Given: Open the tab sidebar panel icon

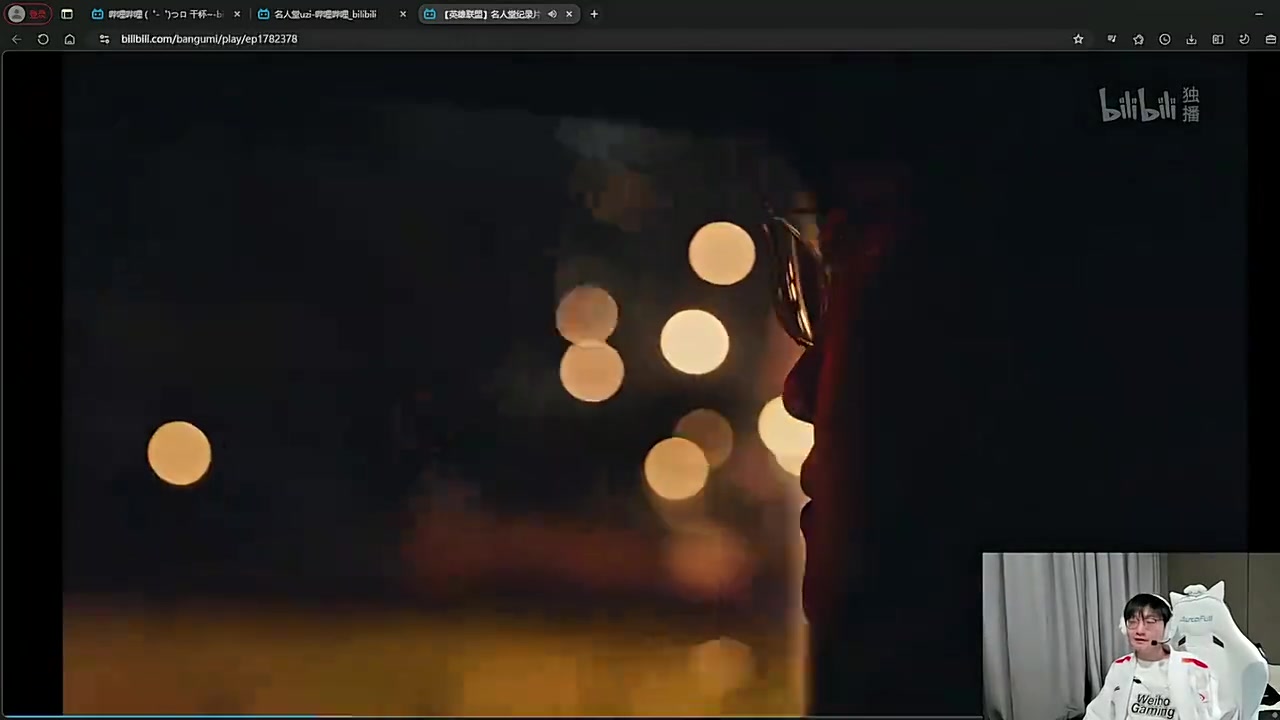Looking at the screenshot, I should pos(67,14).
